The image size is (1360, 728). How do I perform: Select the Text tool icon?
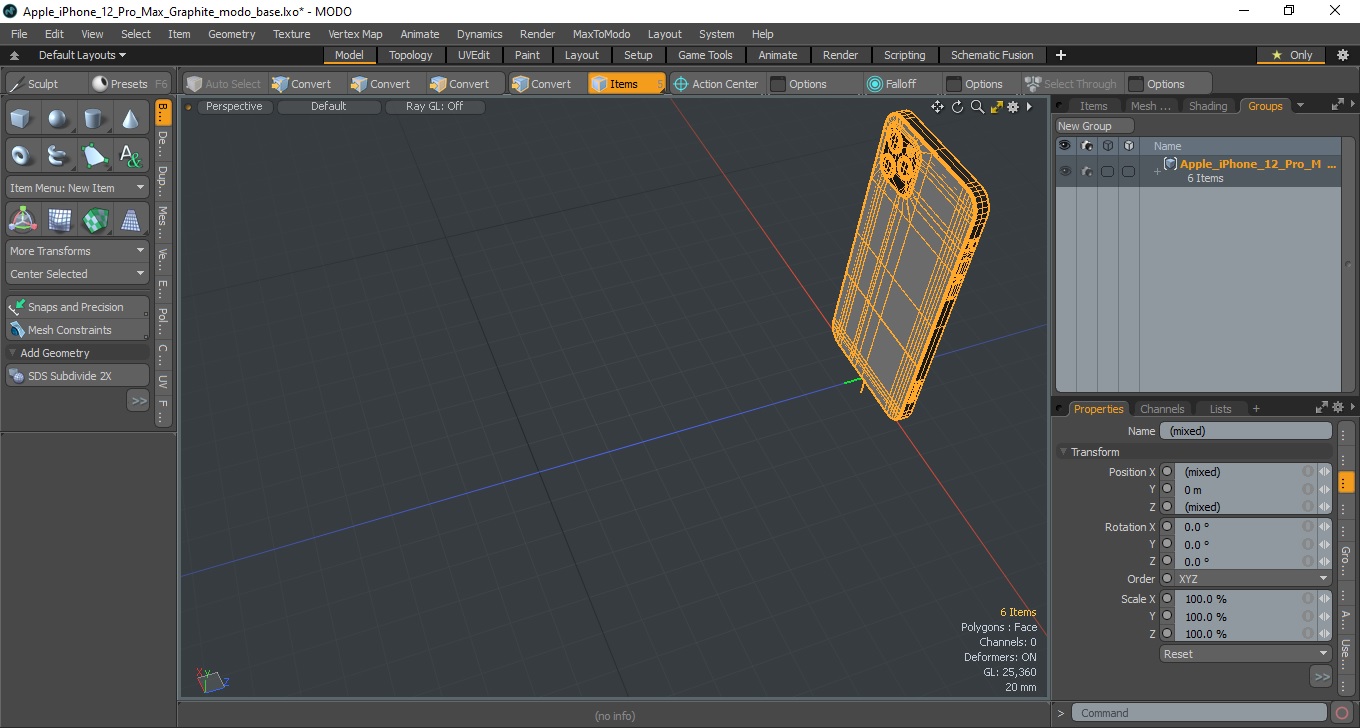point(130,155)
